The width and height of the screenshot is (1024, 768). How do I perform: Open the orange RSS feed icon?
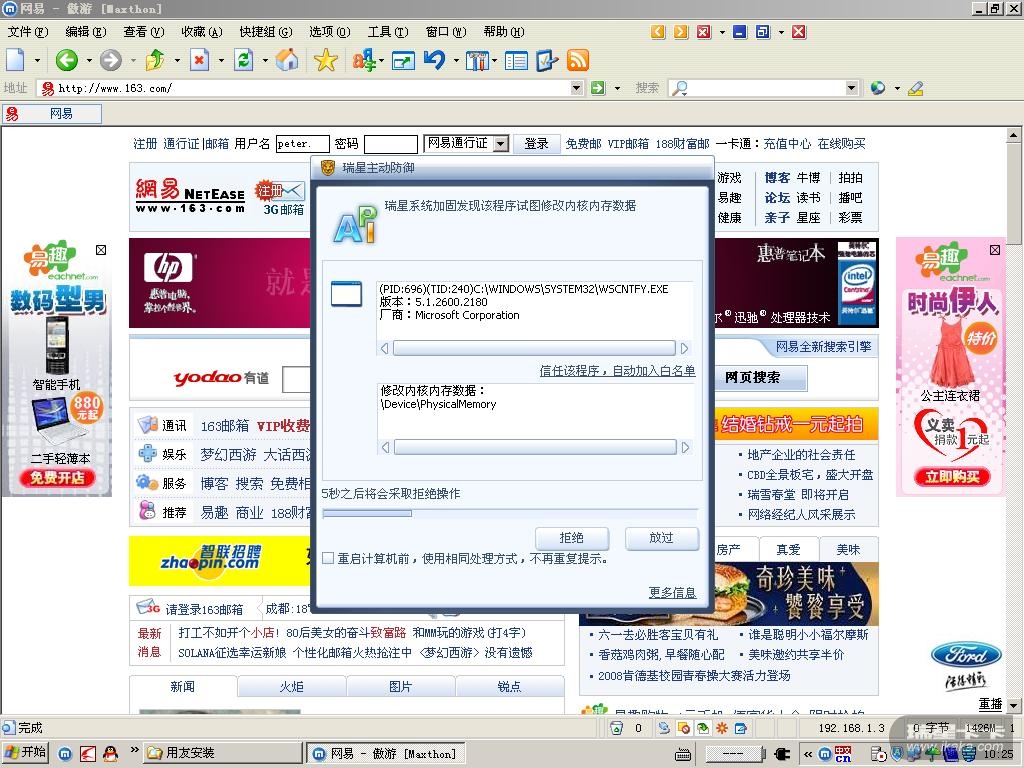click(578, 60)
